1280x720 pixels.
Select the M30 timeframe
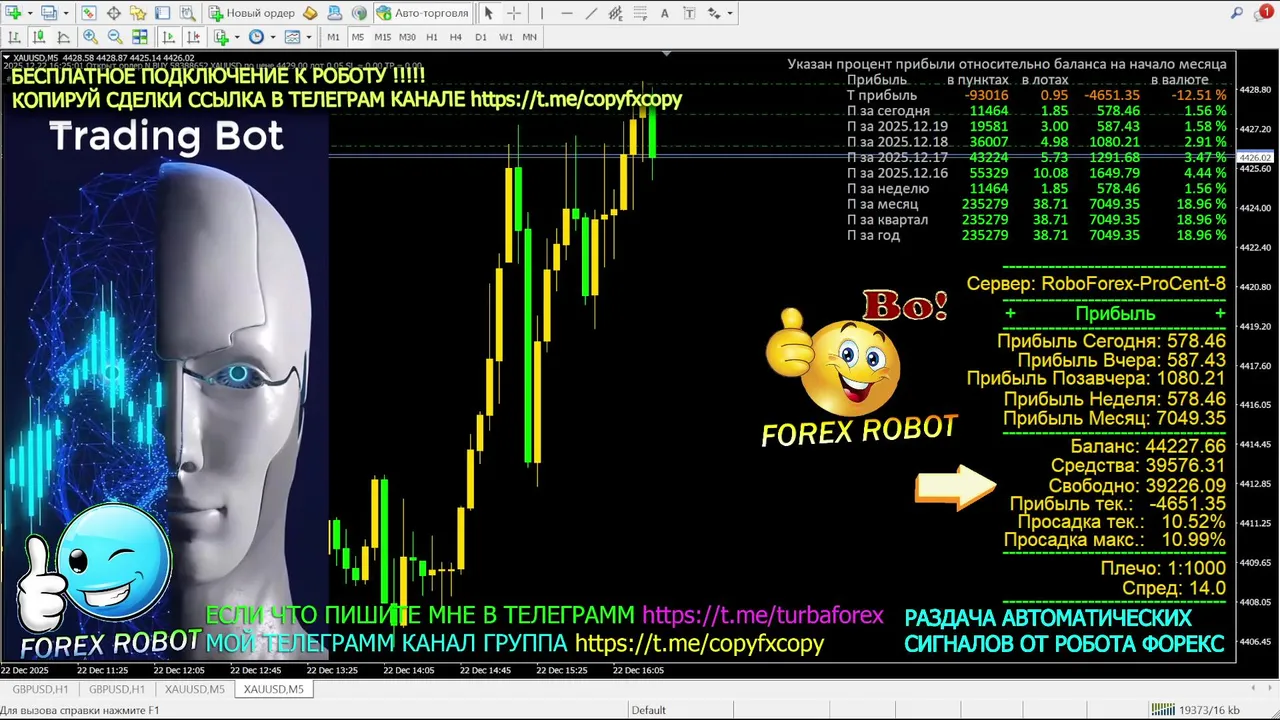[407, 37]
